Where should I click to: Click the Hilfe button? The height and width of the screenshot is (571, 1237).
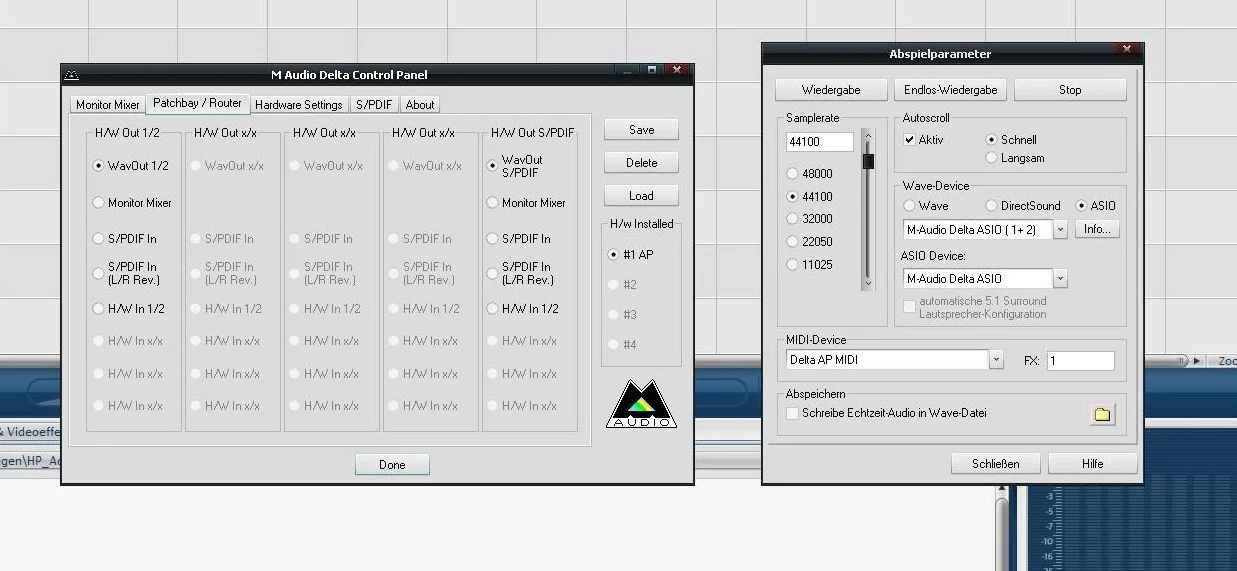1092,464
